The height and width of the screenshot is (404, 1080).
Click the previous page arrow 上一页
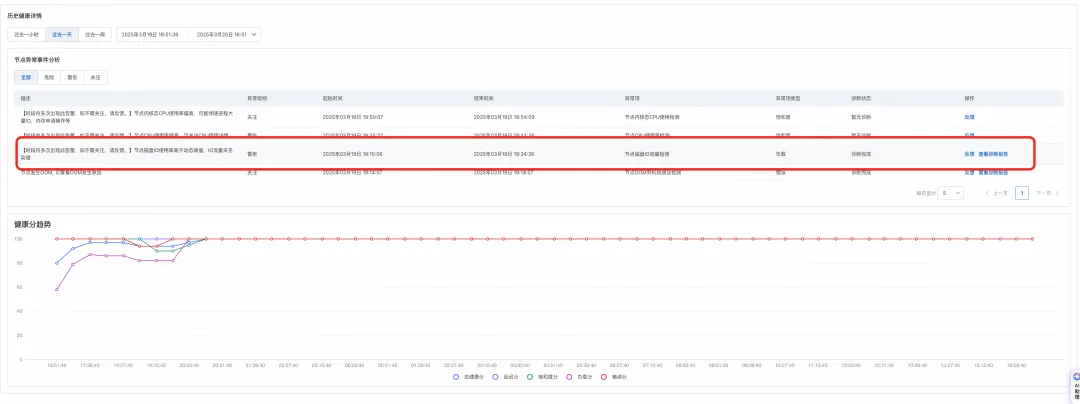(997, 193)
